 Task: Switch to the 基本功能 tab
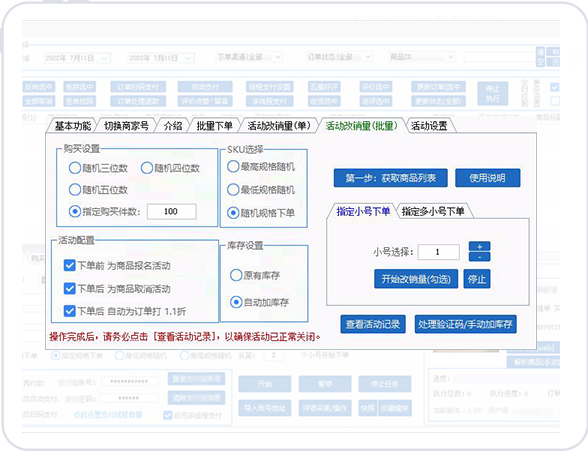click(73, 126)
